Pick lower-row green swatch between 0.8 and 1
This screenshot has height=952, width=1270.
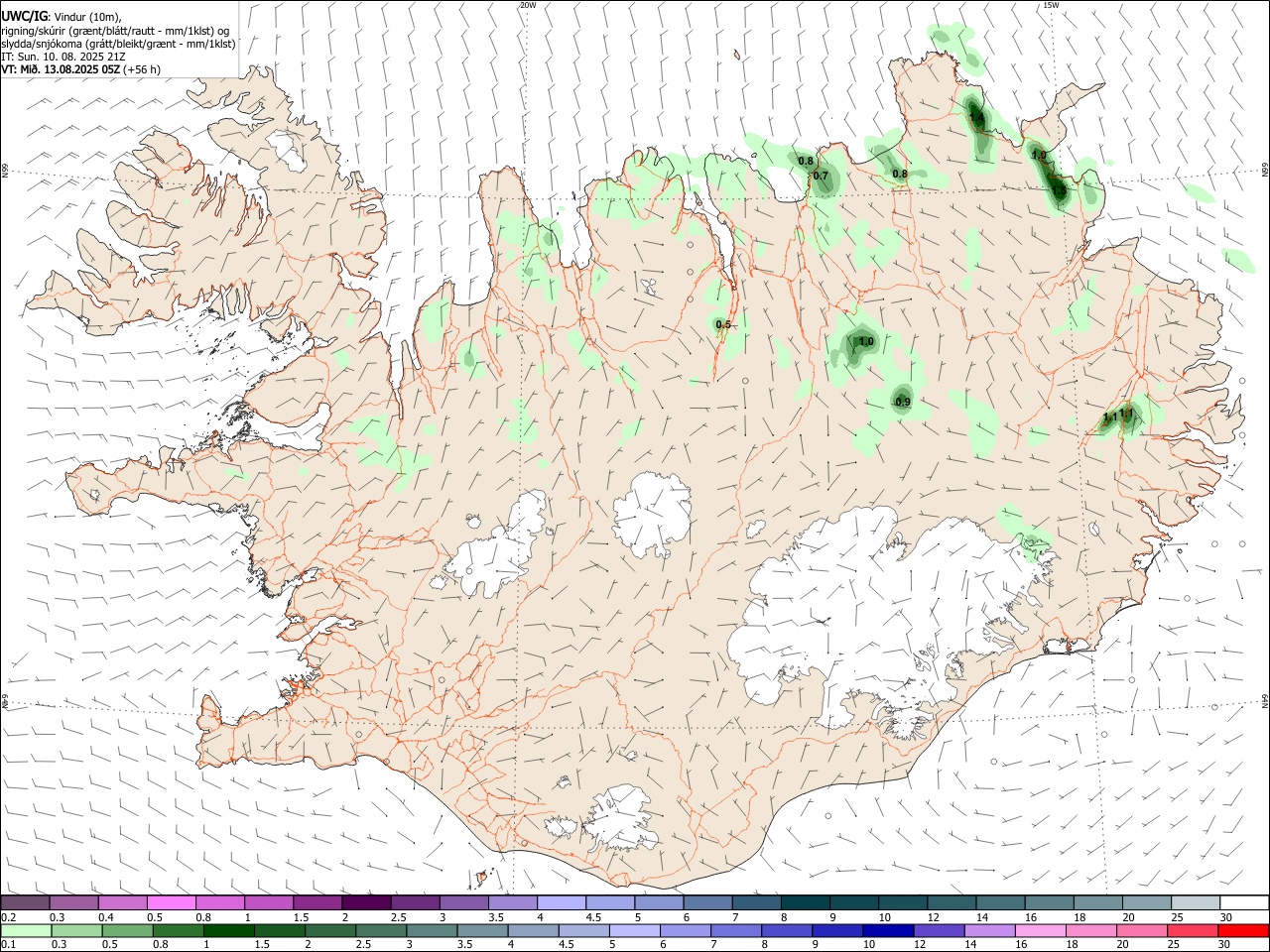178,930
